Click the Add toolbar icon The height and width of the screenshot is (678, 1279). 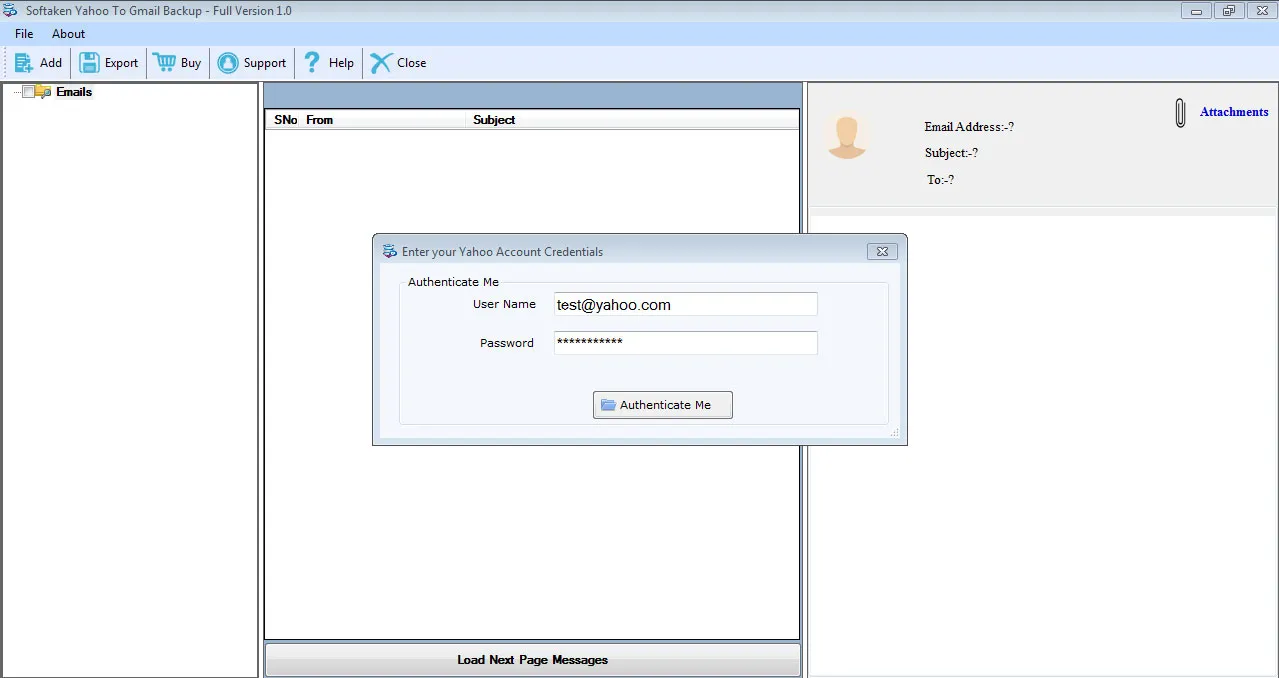[x=24, y=63]
